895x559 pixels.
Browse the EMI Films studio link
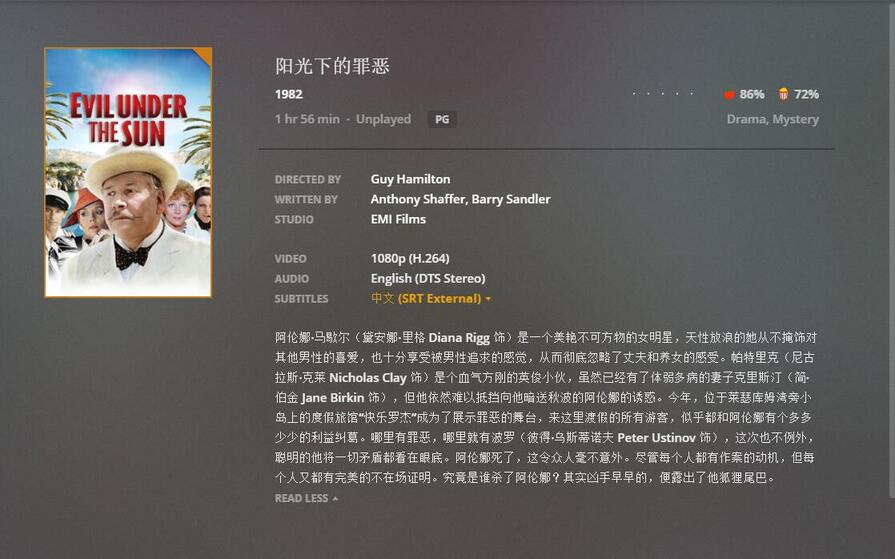[398, 219]
